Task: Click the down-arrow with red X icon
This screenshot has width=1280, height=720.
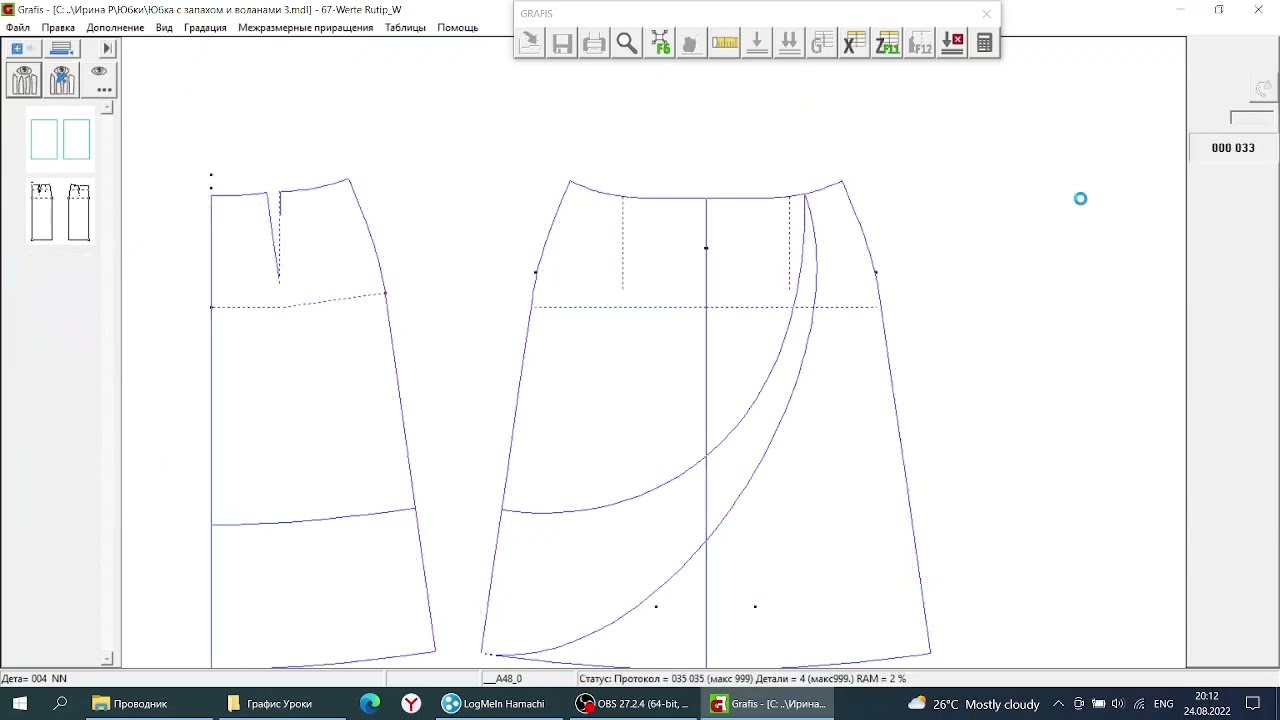Action: [x=952, y=43]
